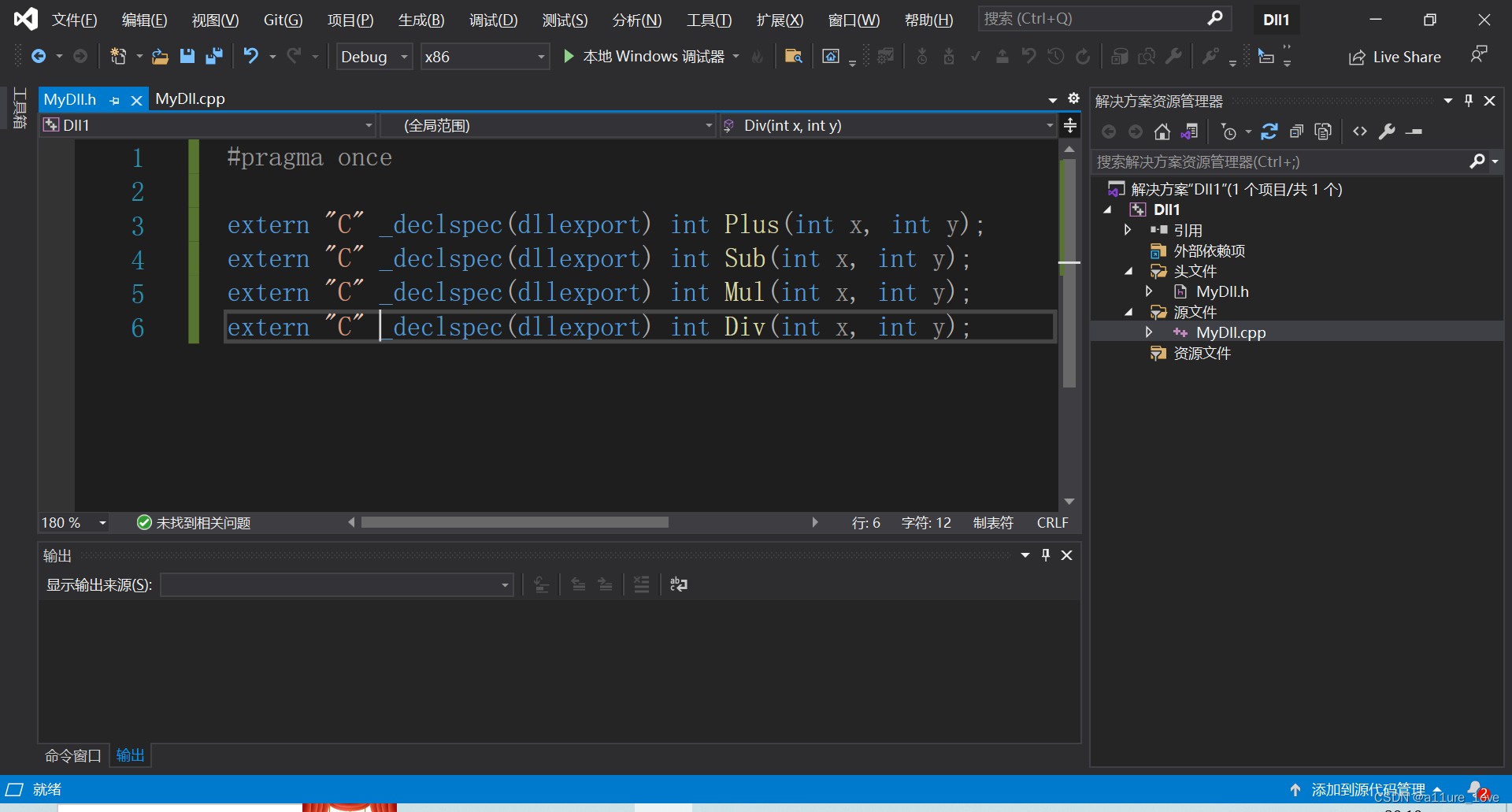The width and height of the screenshot is (1512, 812).
Task: Pin the Output panel
Action: [x=1046, y=555]
